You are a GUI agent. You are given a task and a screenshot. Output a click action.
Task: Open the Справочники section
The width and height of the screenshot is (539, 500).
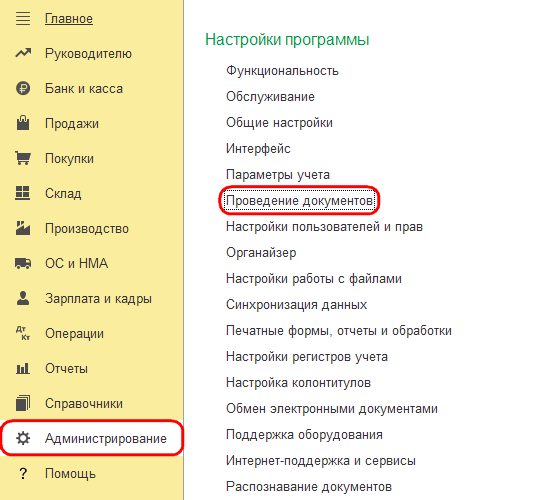[84, 404]
